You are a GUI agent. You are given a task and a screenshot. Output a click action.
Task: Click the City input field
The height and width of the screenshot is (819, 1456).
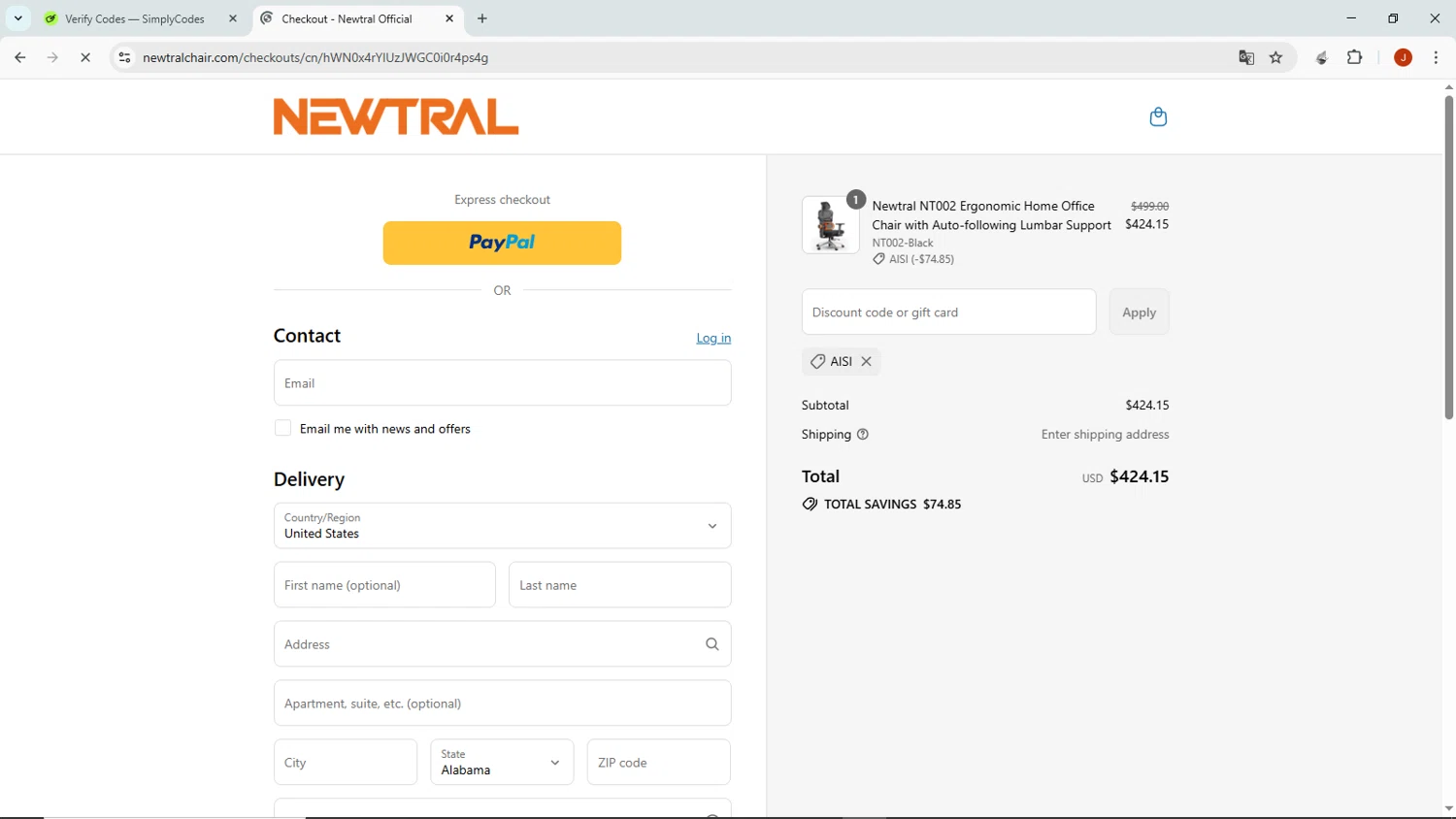[346, 763]
